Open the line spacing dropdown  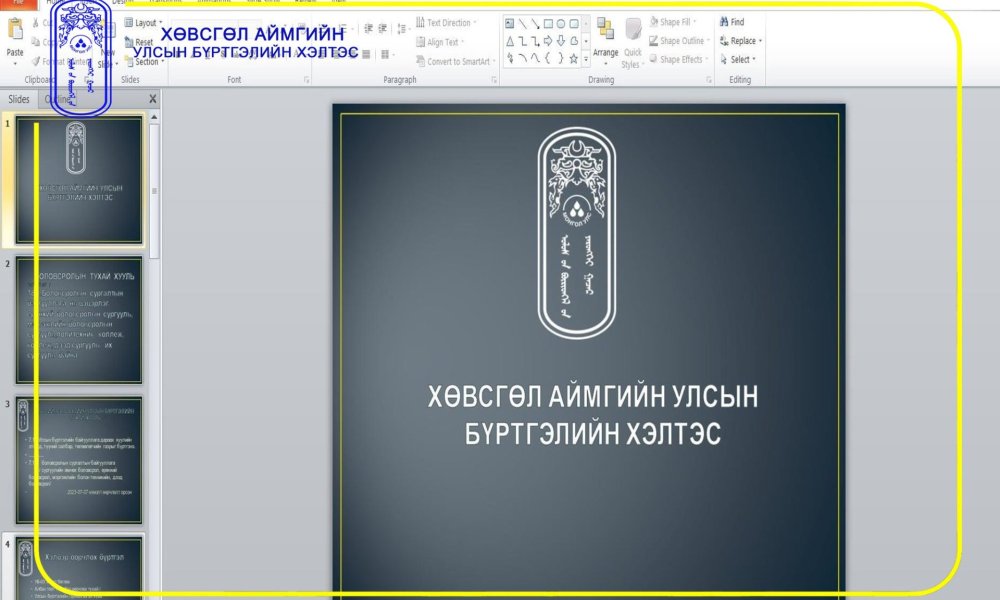click(403, 29)
